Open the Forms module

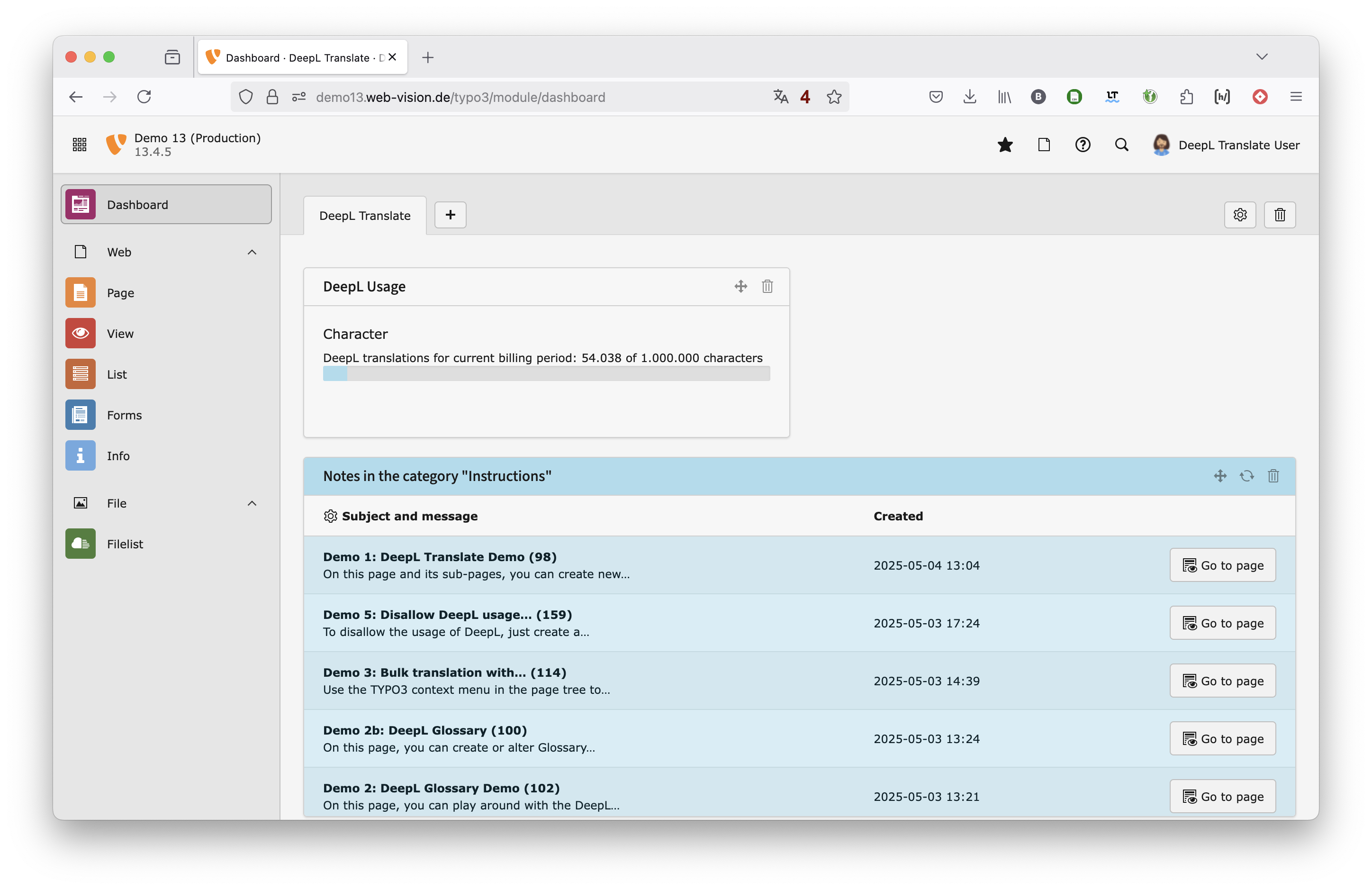click(x=166, y=415)
